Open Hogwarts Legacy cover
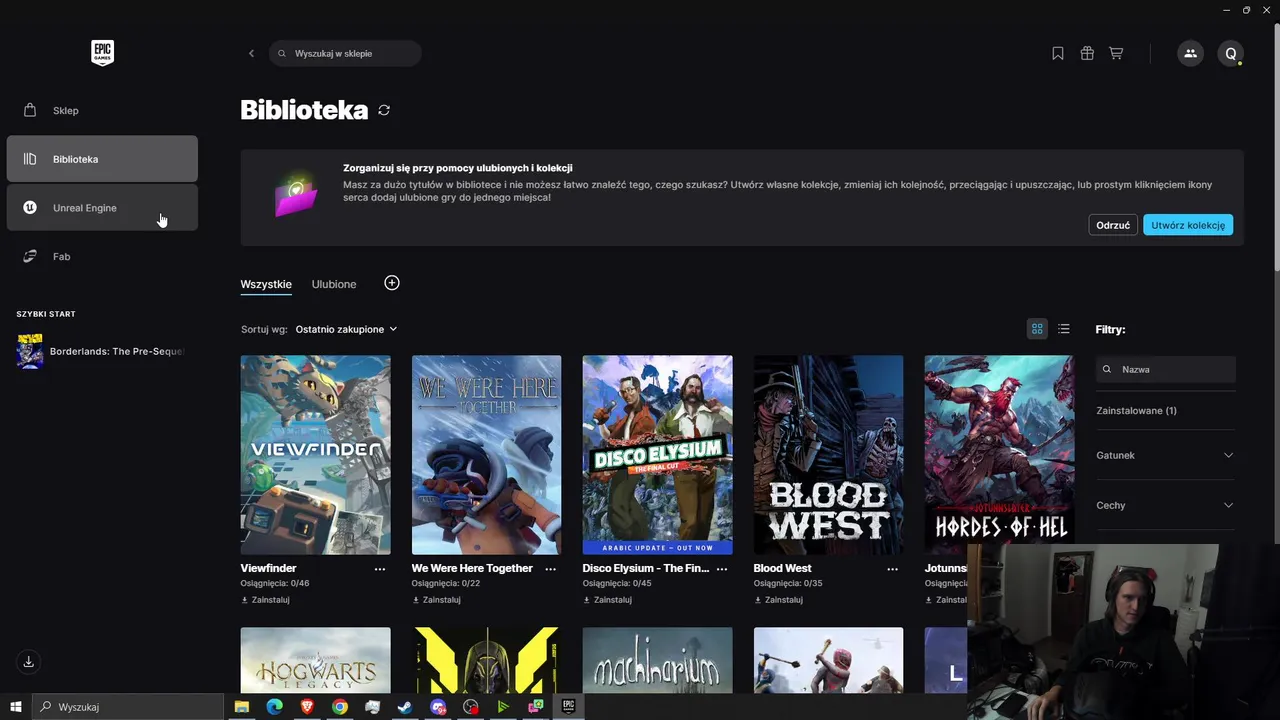 [316, 660]
